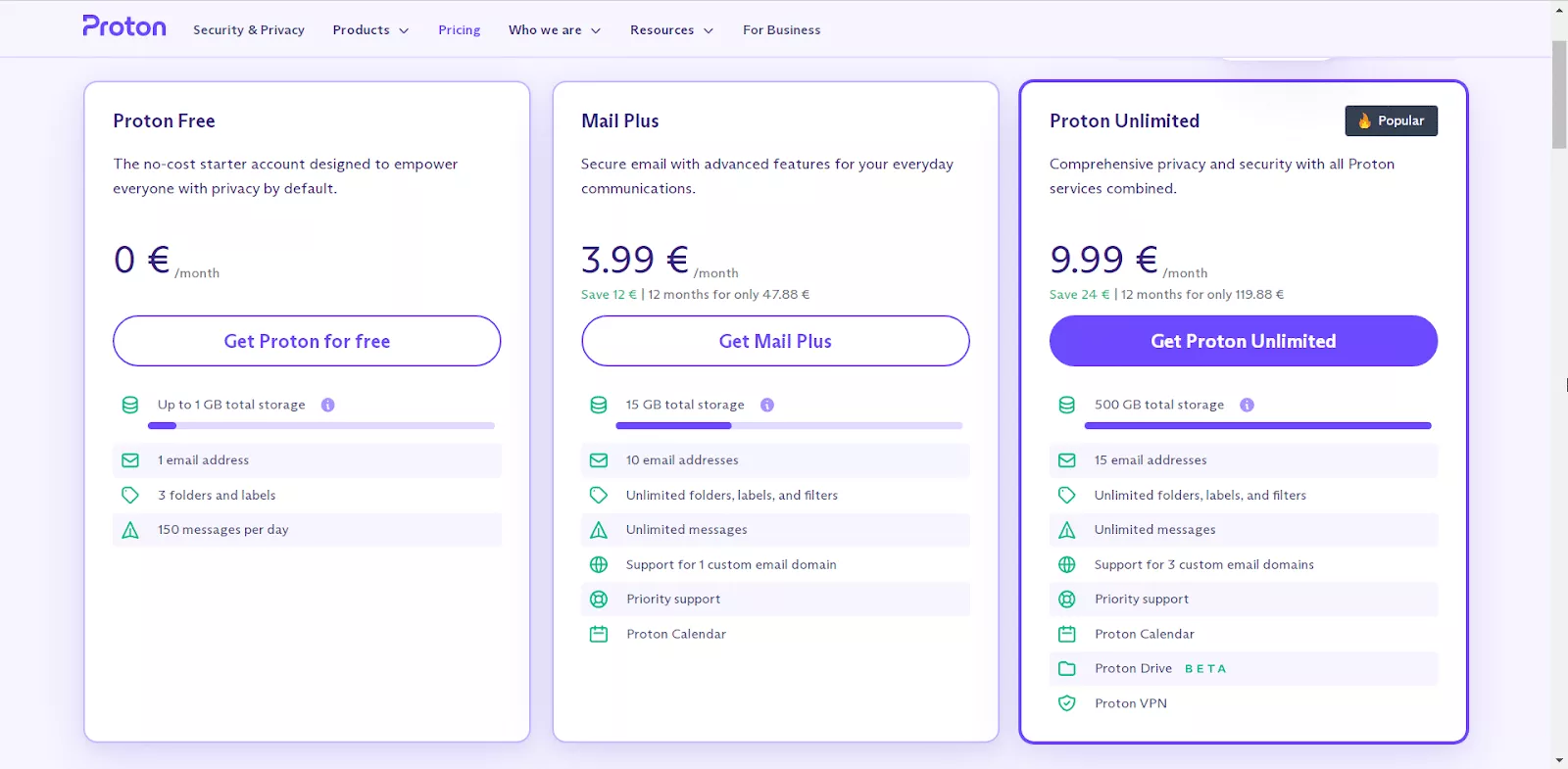Click 'Support for 1 custom email domain'
The image size is (1568, 769).
click(731, 565)
